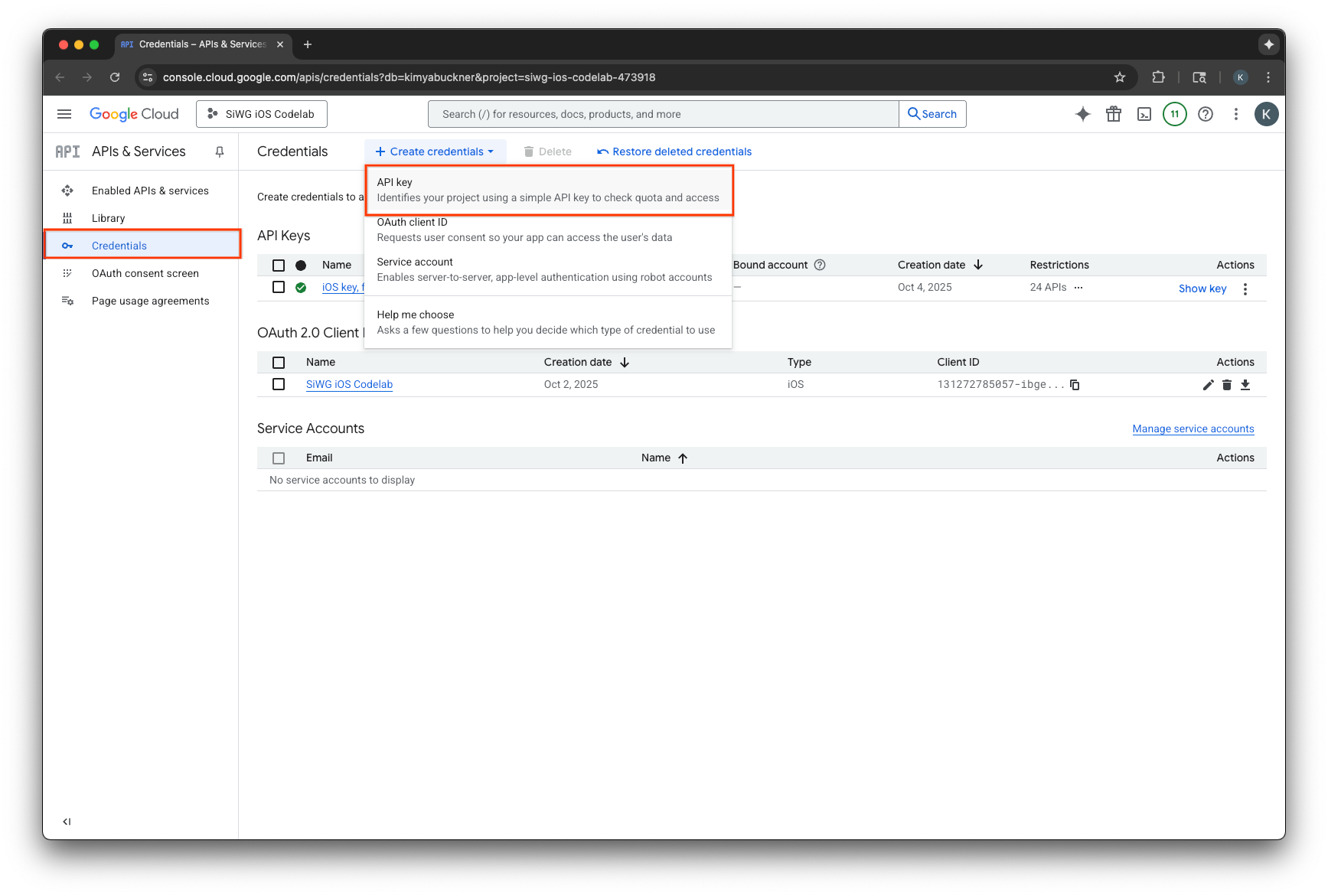Open the OAuth consent screen page

click(x=145, y=273)
